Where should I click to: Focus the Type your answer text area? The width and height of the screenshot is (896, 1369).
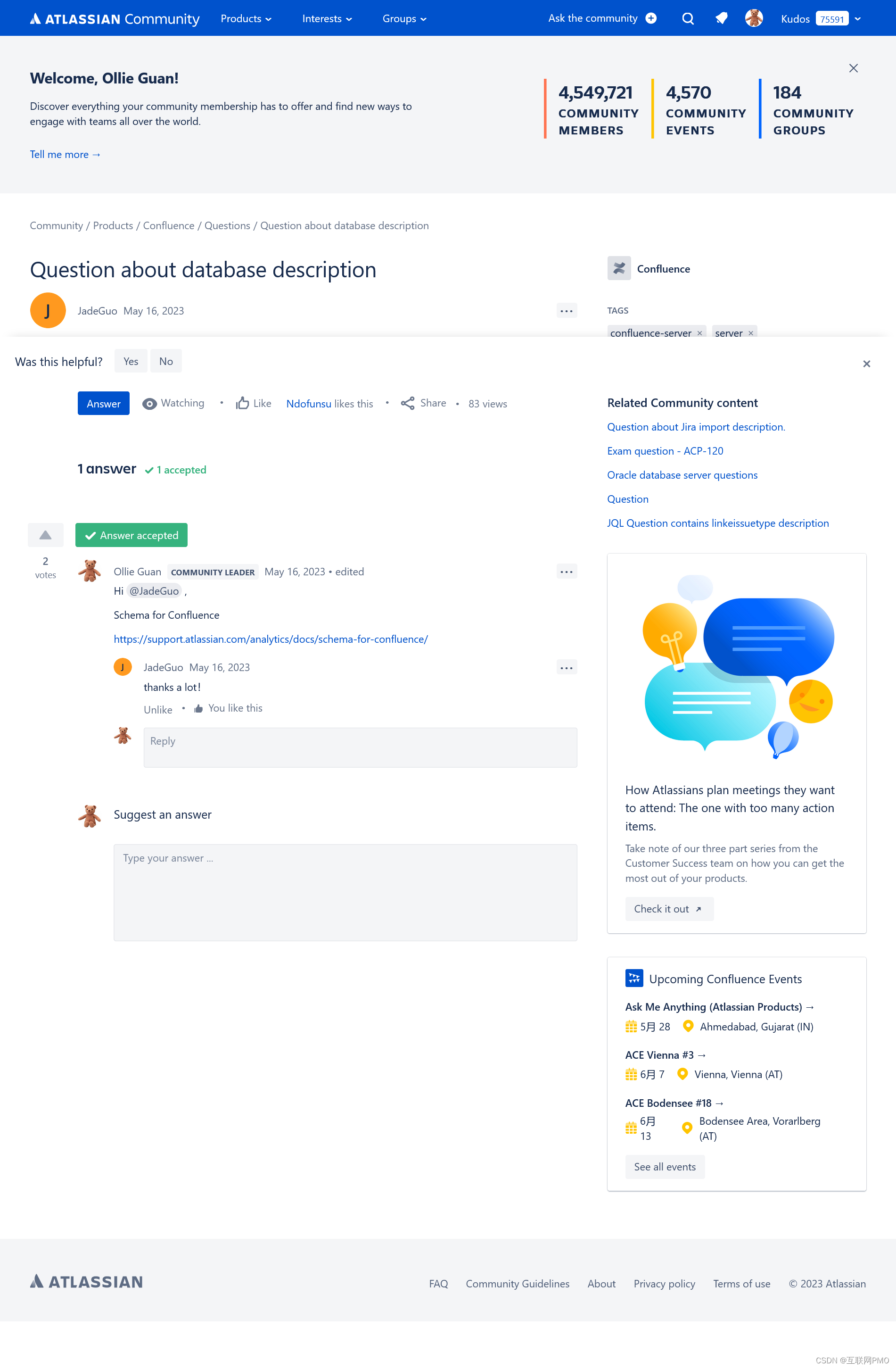(x=345, y=892)
